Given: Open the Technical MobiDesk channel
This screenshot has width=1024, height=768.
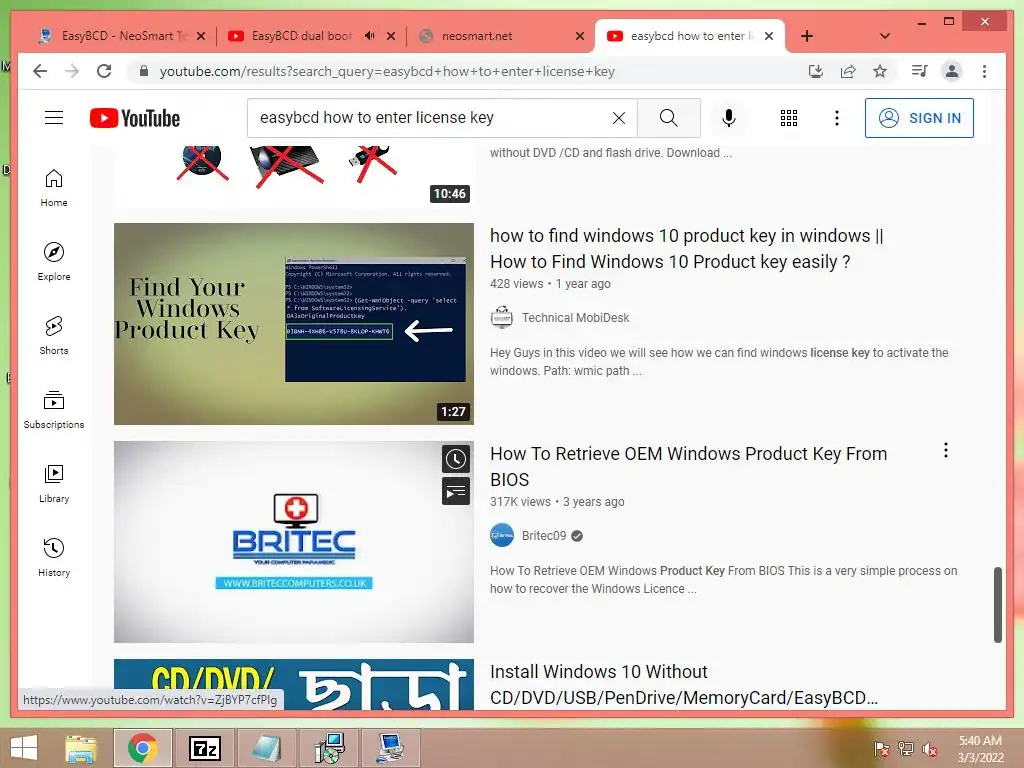Looking at the screenshot, I should pyautogui.click(x=575, y=317).
